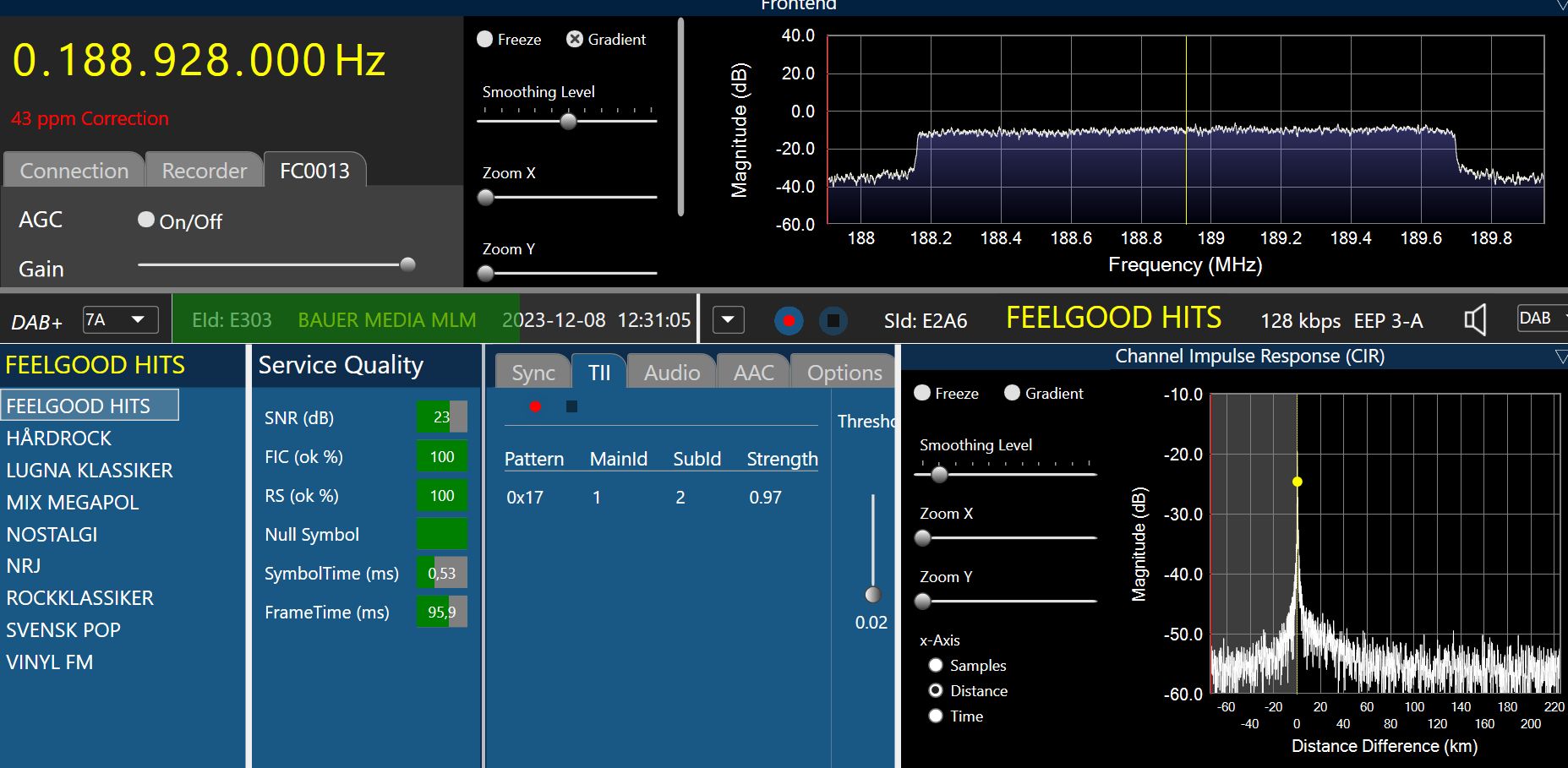Open the dropdown arrow next to the timestamp
The height and width of the screenshot is (768, 1568).
729,320
